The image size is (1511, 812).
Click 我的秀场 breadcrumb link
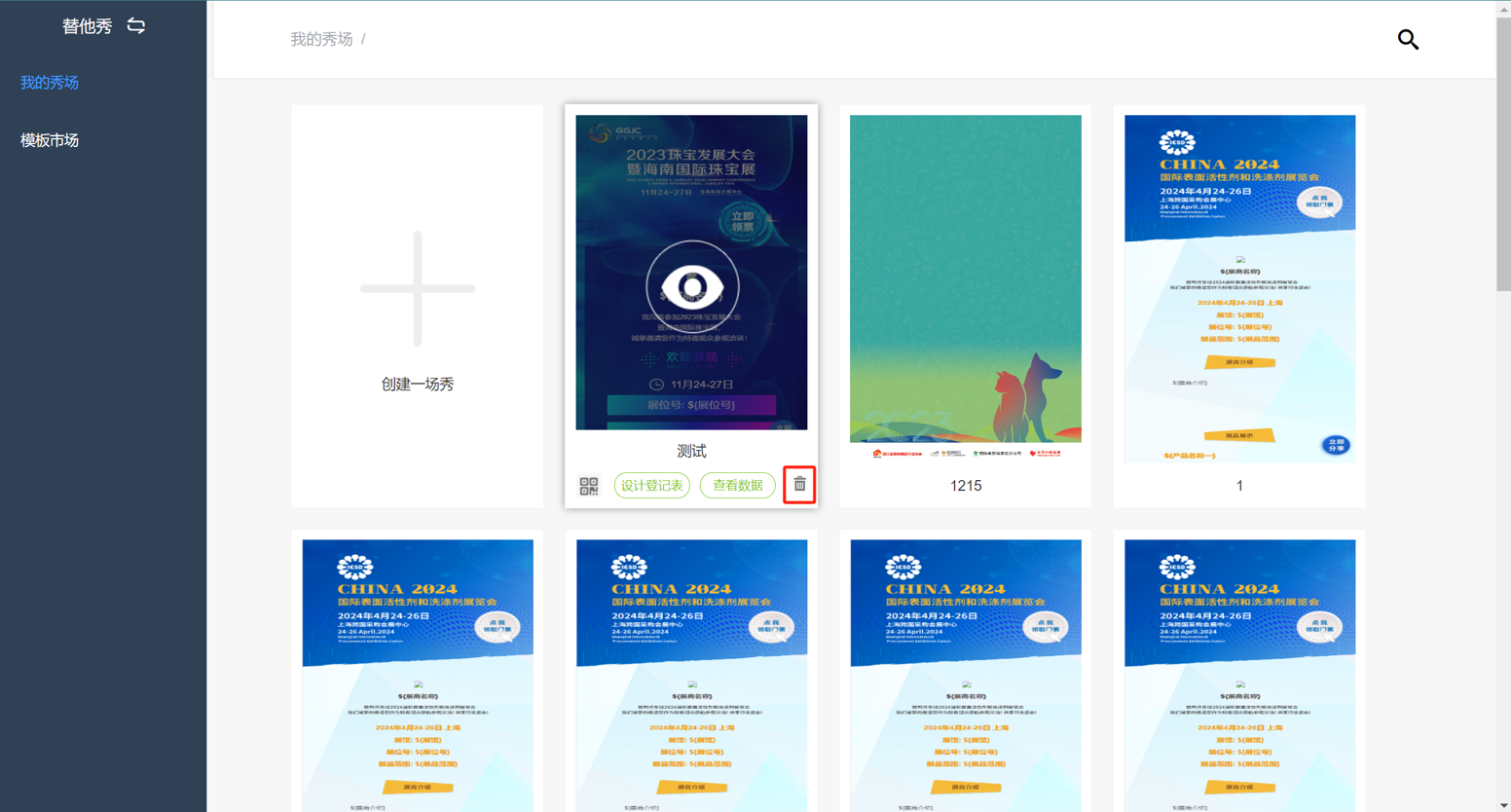click(x=321, y=39)
